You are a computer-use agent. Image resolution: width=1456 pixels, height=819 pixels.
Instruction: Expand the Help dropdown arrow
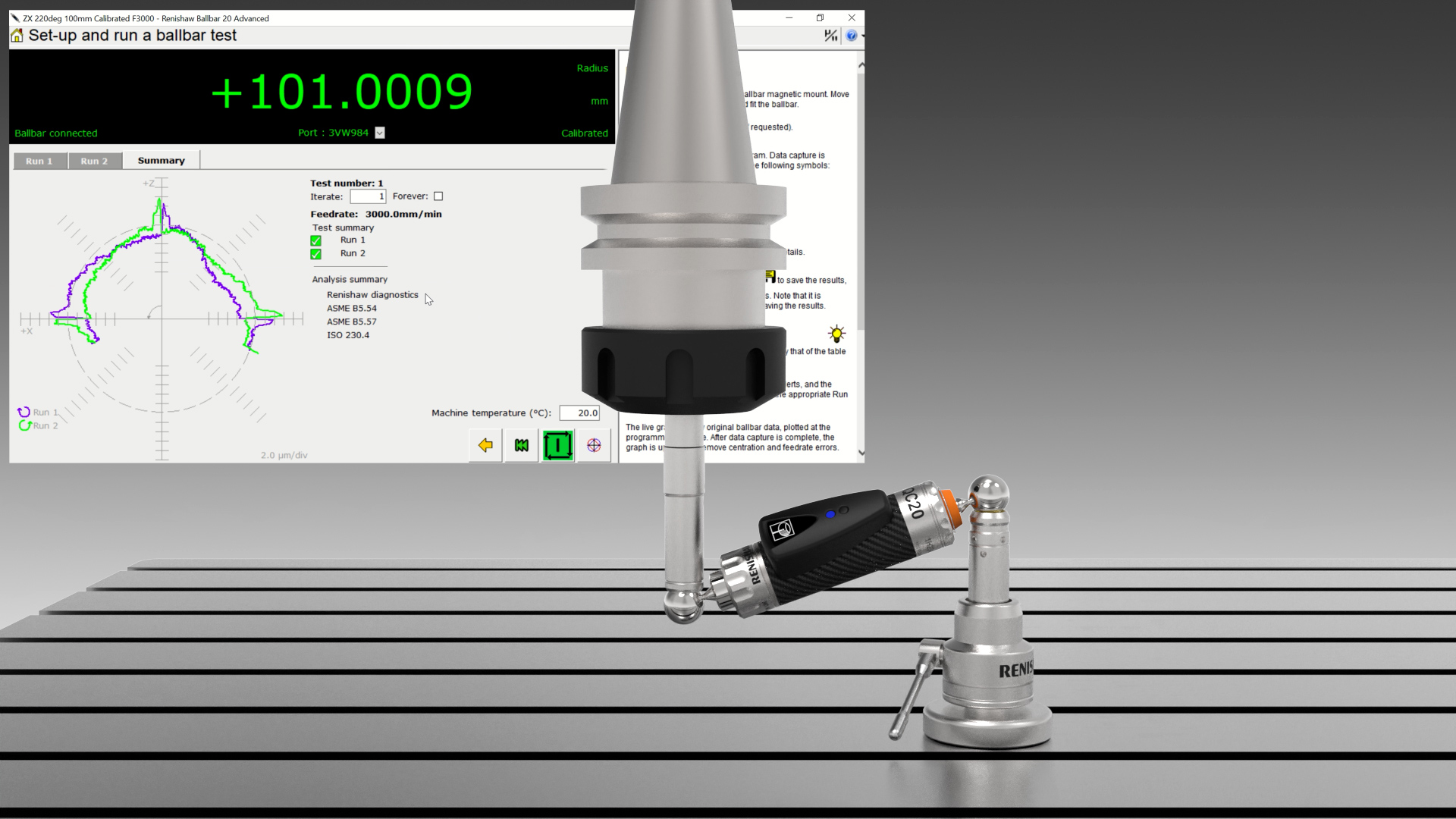coord(862,36)
